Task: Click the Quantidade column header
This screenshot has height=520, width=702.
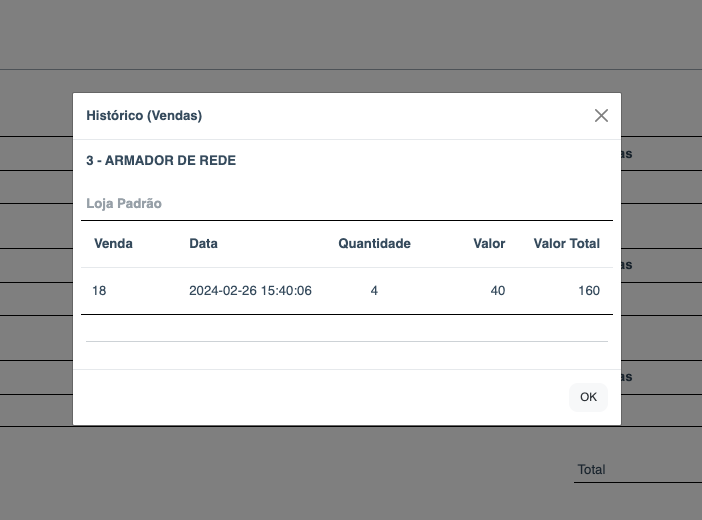Action: coord(374,244)
